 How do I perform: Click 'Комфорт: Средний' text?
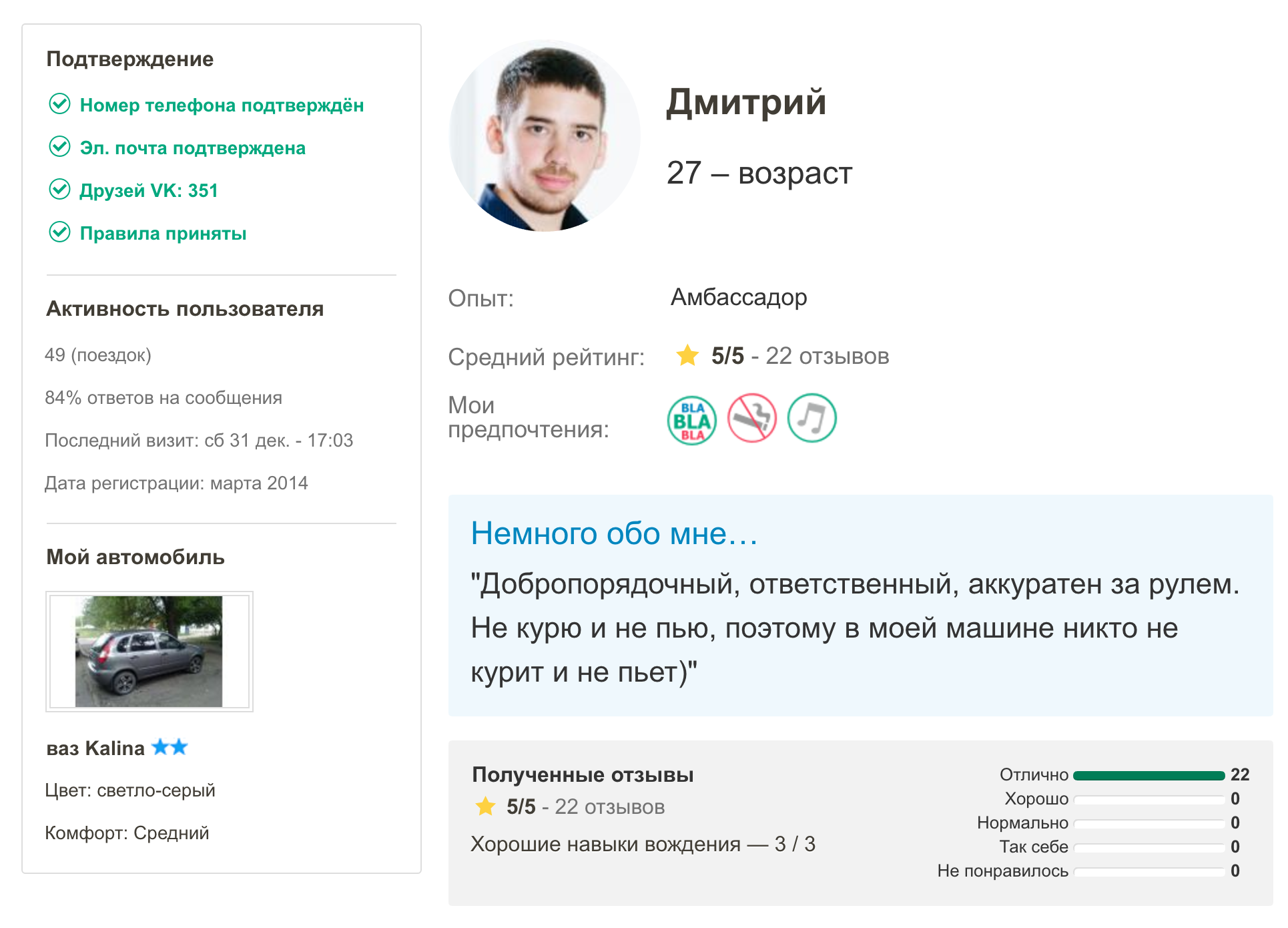click(127, 833)
